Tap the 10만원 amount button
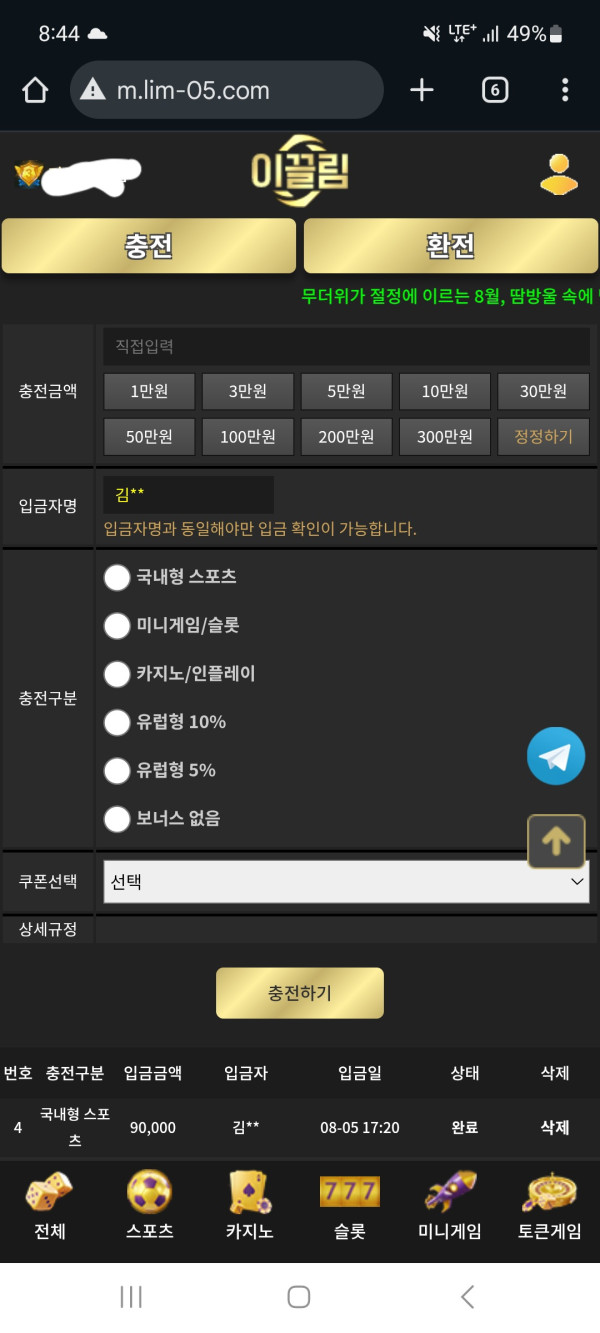The width and height of the screenshot is (600, 1333). tap(445, 392)
